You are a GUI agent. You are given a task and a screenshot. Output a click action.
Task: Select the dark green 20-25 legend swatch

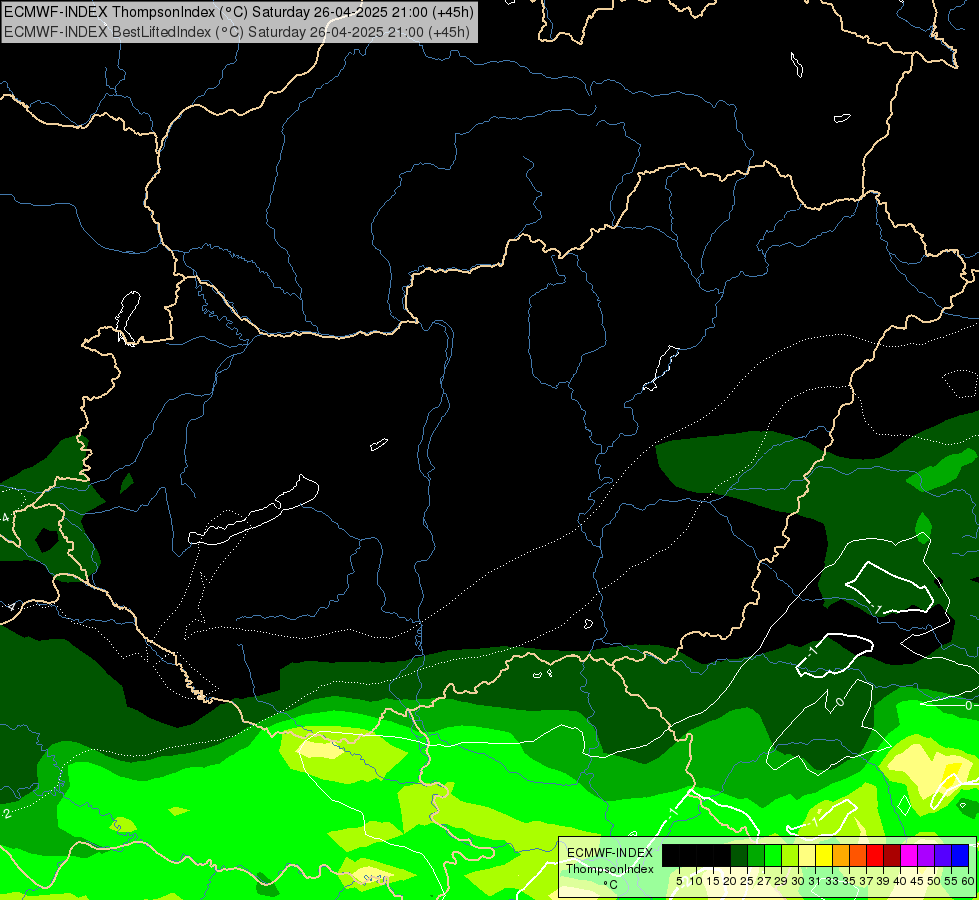(x=739, y=856)
